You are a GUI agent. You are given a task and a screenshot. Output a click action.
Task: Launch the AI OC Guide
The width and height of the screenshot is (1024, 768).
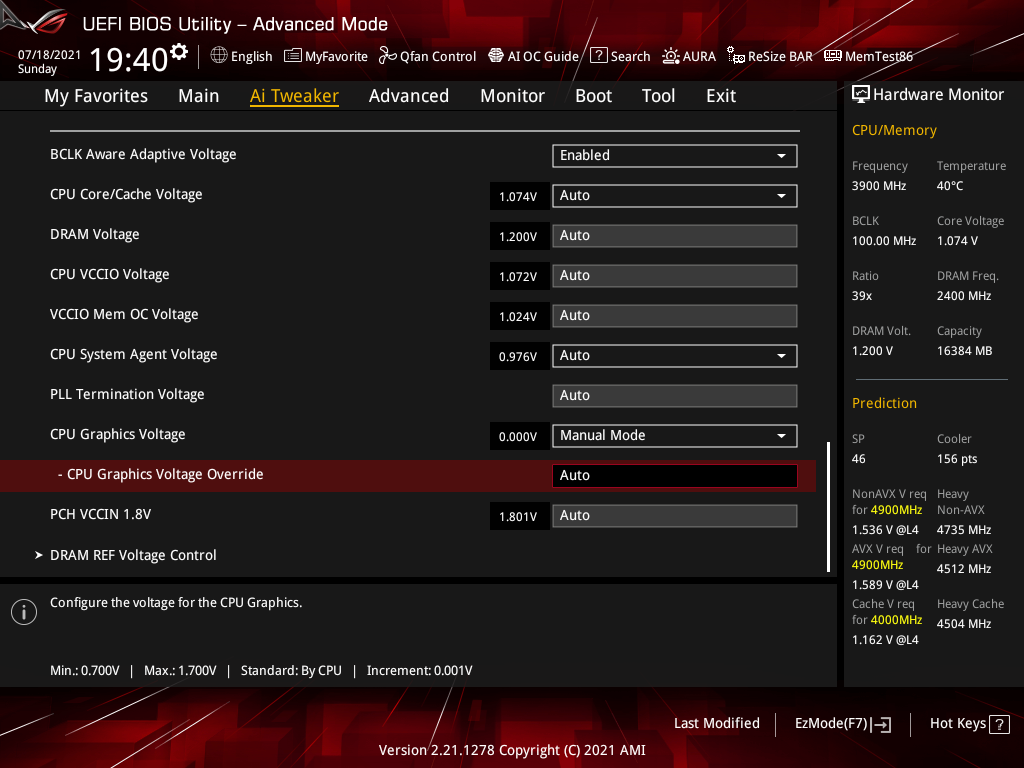click(x=533, y=56)
